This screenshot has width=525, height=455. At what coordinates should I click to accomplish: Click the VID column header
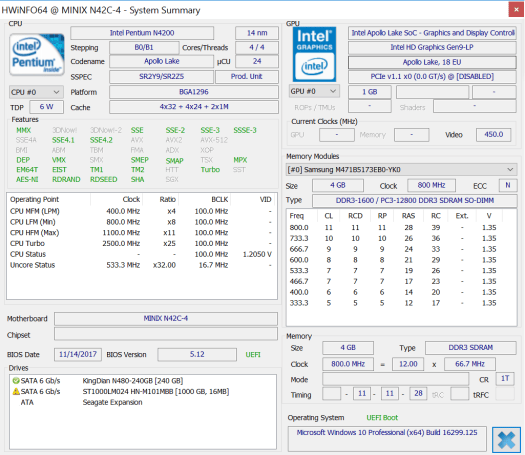254,200
